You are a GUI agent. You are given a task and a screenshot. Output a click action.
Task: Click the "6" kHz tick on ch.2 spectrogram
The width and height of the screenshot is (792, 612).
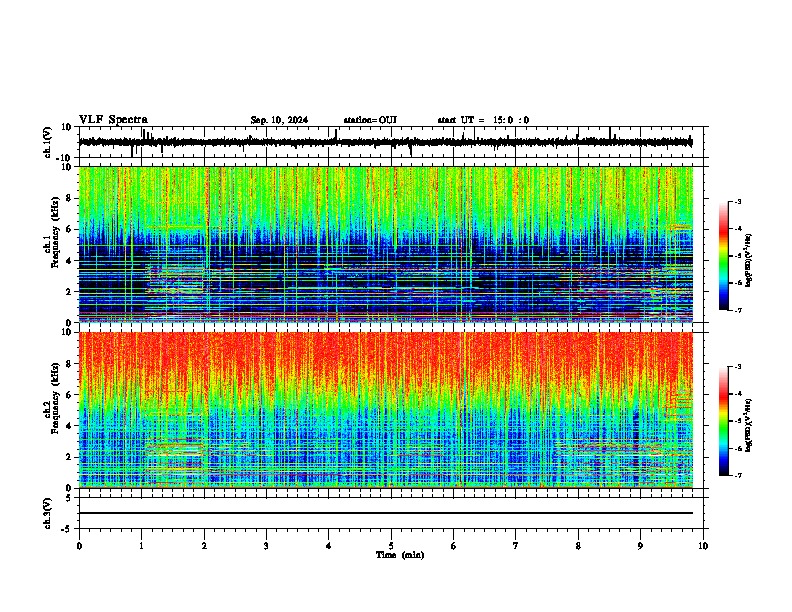(x=69, y=395)
